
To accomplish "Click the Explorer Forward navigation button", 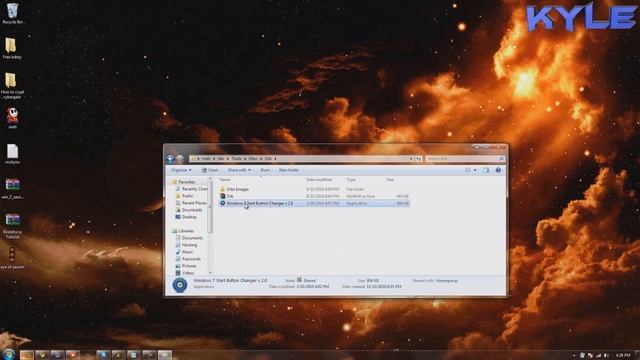I will click(180, 158).
